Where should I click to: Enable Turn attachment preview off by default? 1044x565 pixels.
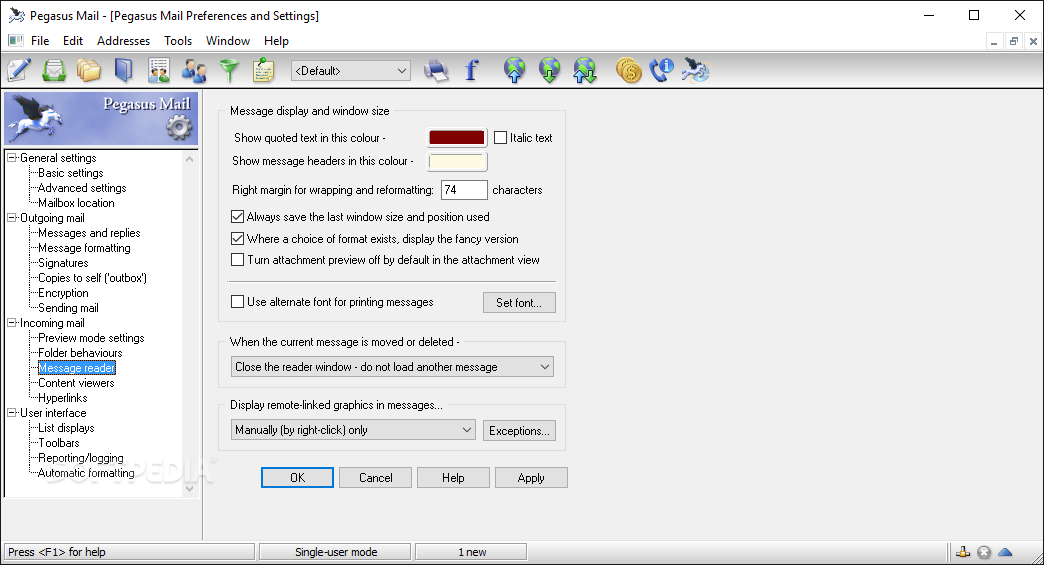(x=237, y=260)
